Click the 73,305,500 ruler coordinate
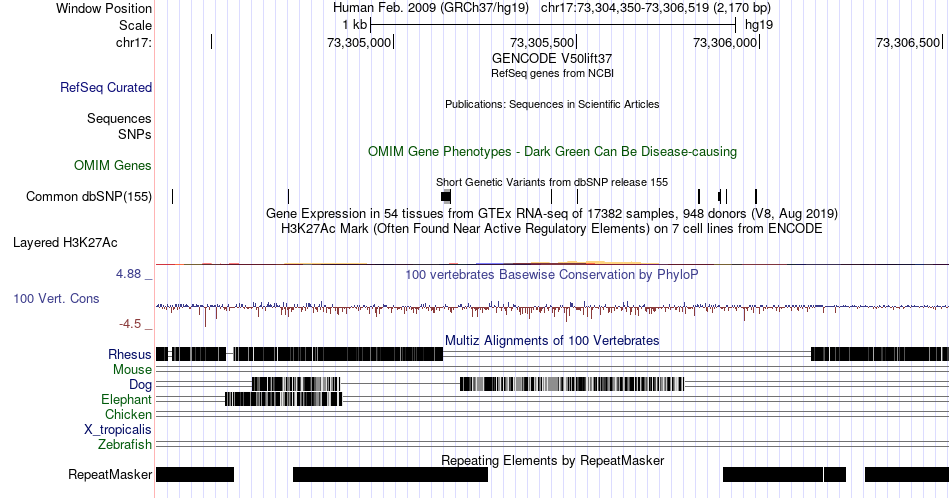950x498 pixels. (542, 42)
